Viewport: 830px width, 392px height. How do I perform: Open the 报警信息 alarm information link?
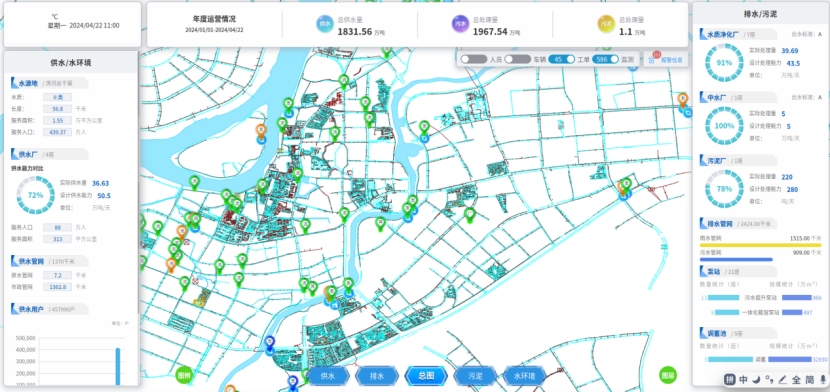tap(671, 60)
